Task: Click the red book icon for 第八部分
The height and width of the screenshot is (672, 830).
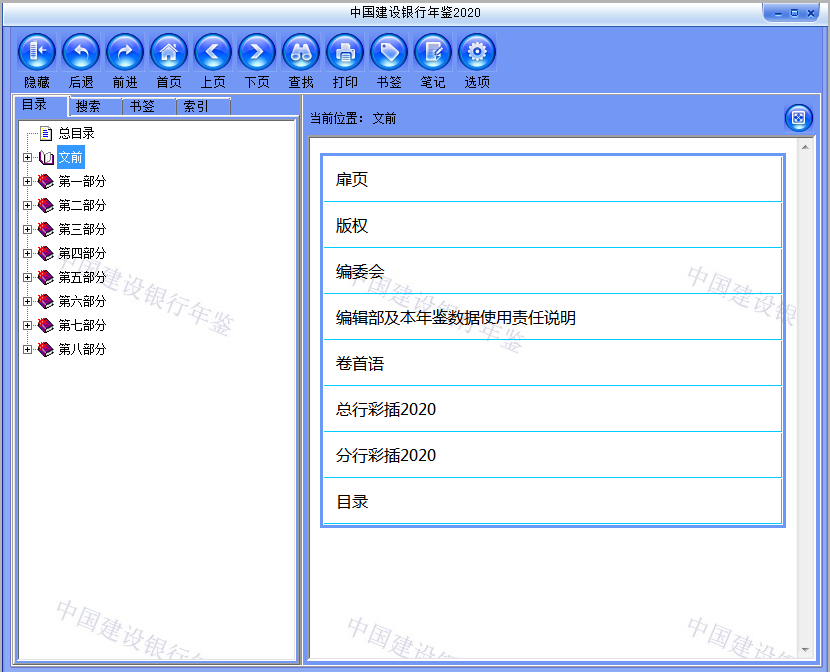Action: pyautogui.click(x=46, y=349)
